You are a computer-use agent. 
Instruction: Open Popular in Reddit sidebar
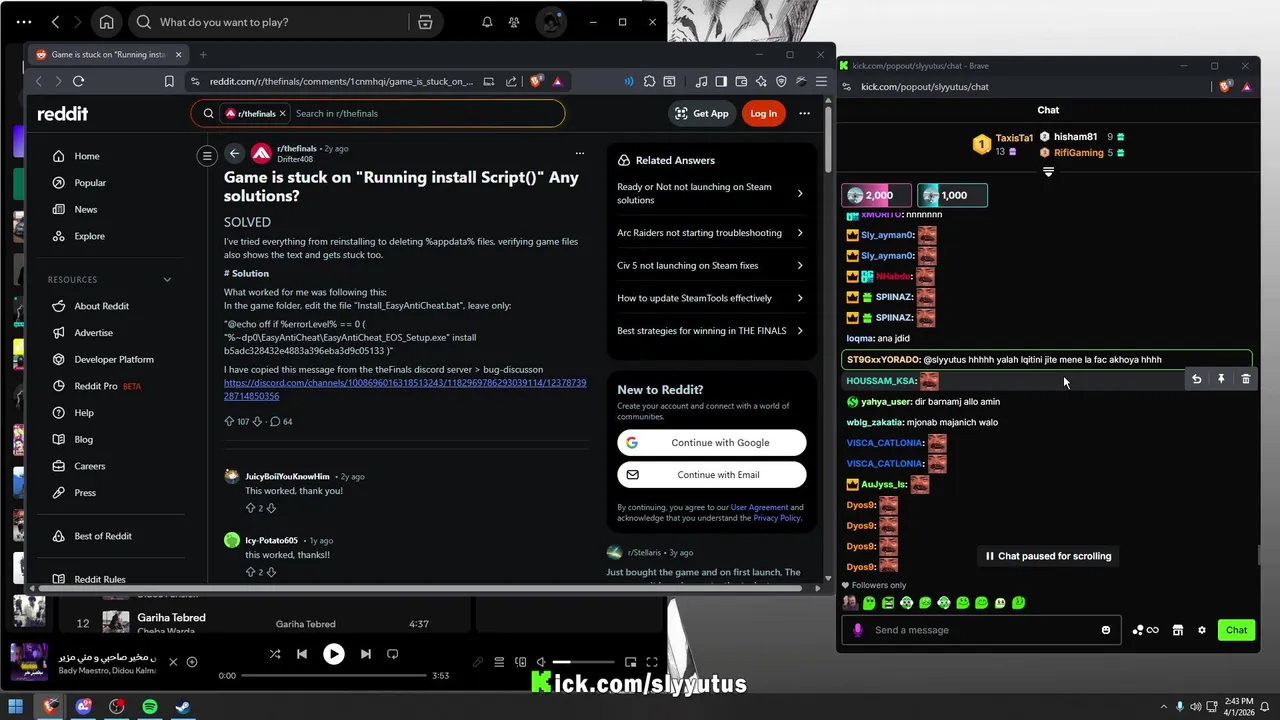90,183
